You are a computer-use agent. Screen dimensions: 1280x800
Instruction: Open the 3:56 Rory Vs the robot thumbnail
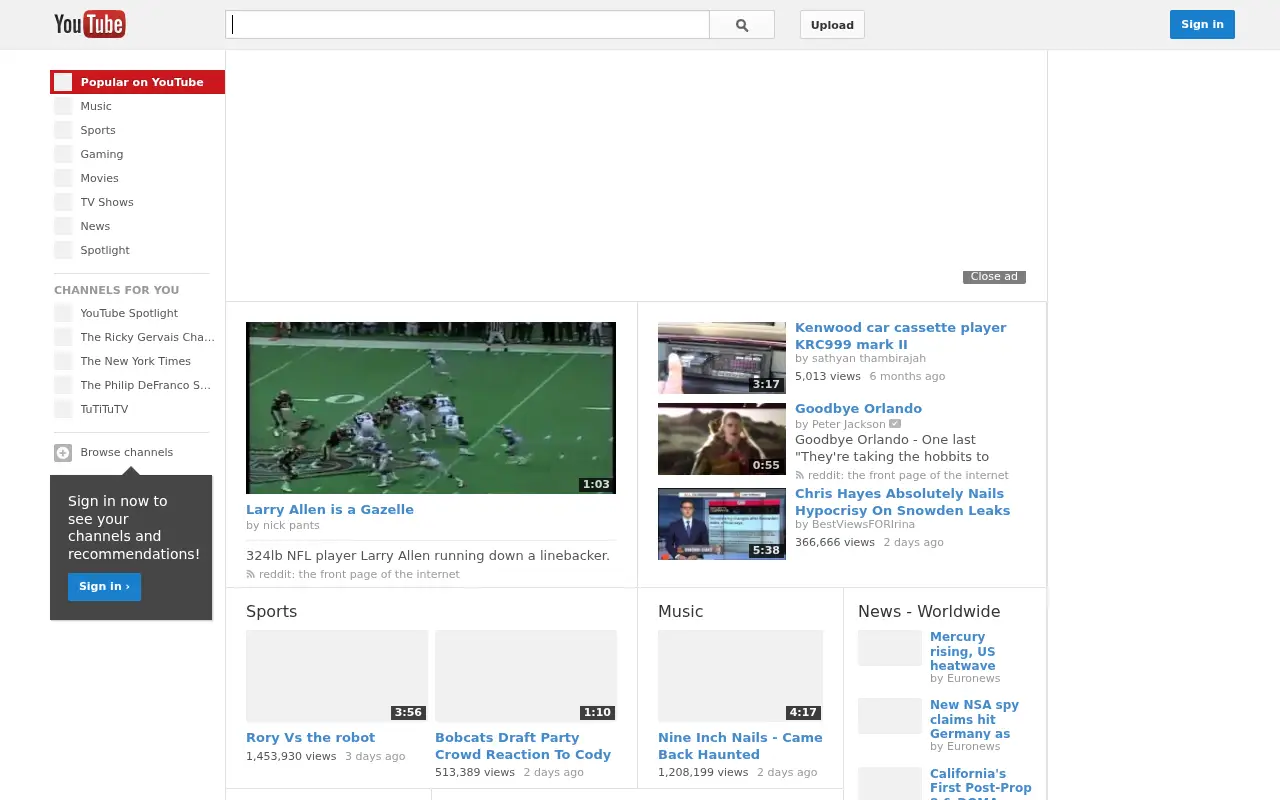coord(337,676)
